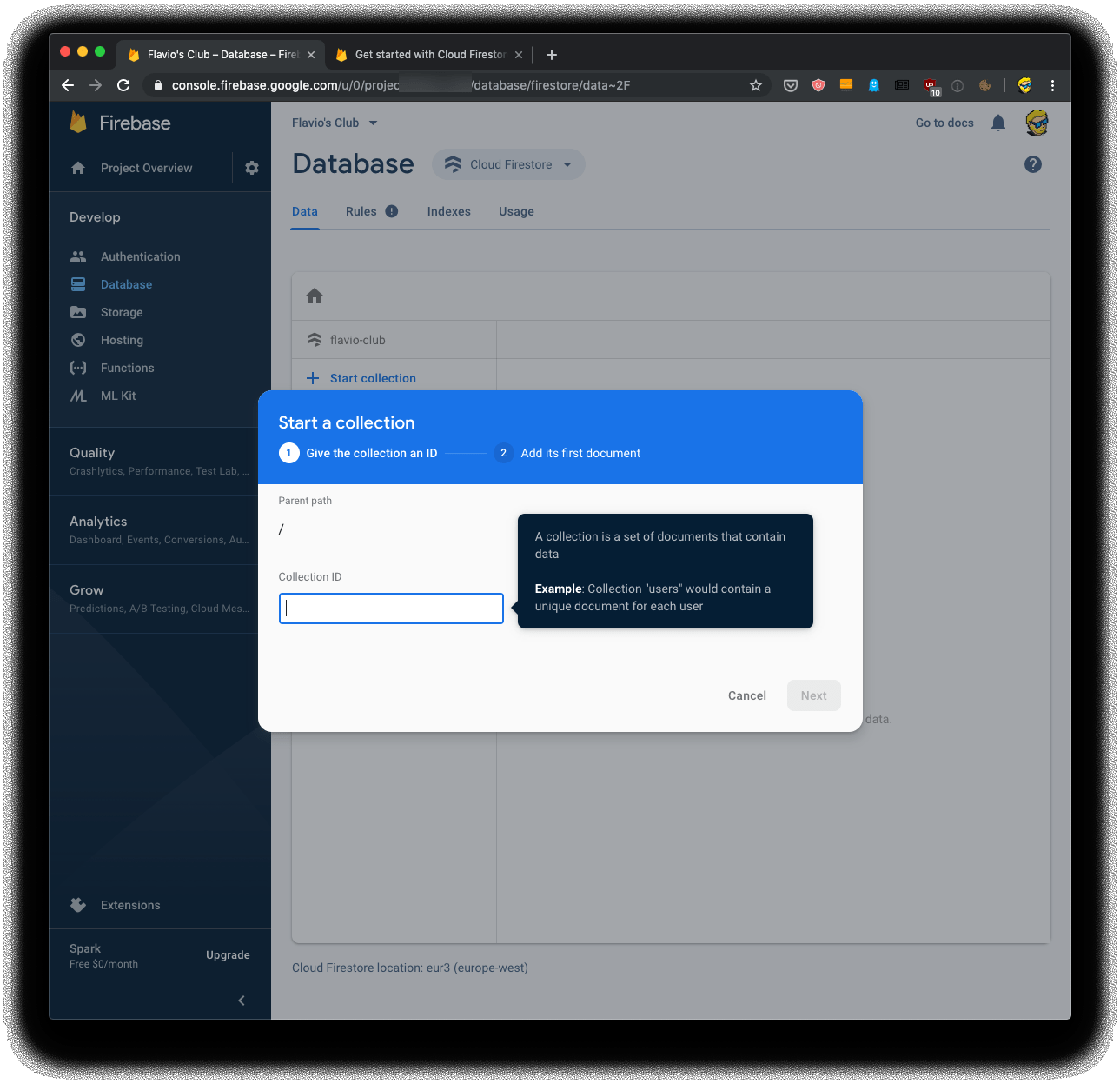Open the user profile avatar
This screenshot has height=1084, width=1120.
tap(1037, 123)
